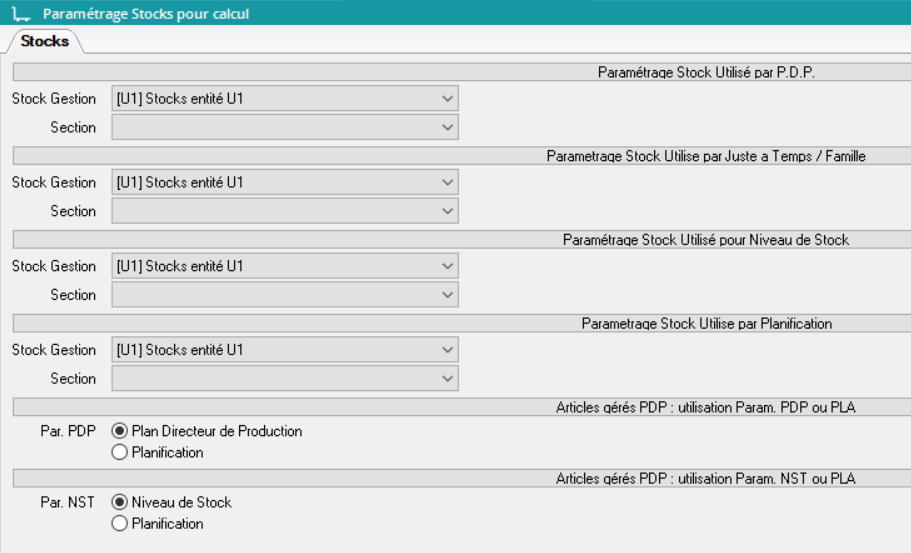Expand the Section dropdown under P.D.P. settings
This screenshot has height=553, width=911.
(x=284, y=128)
